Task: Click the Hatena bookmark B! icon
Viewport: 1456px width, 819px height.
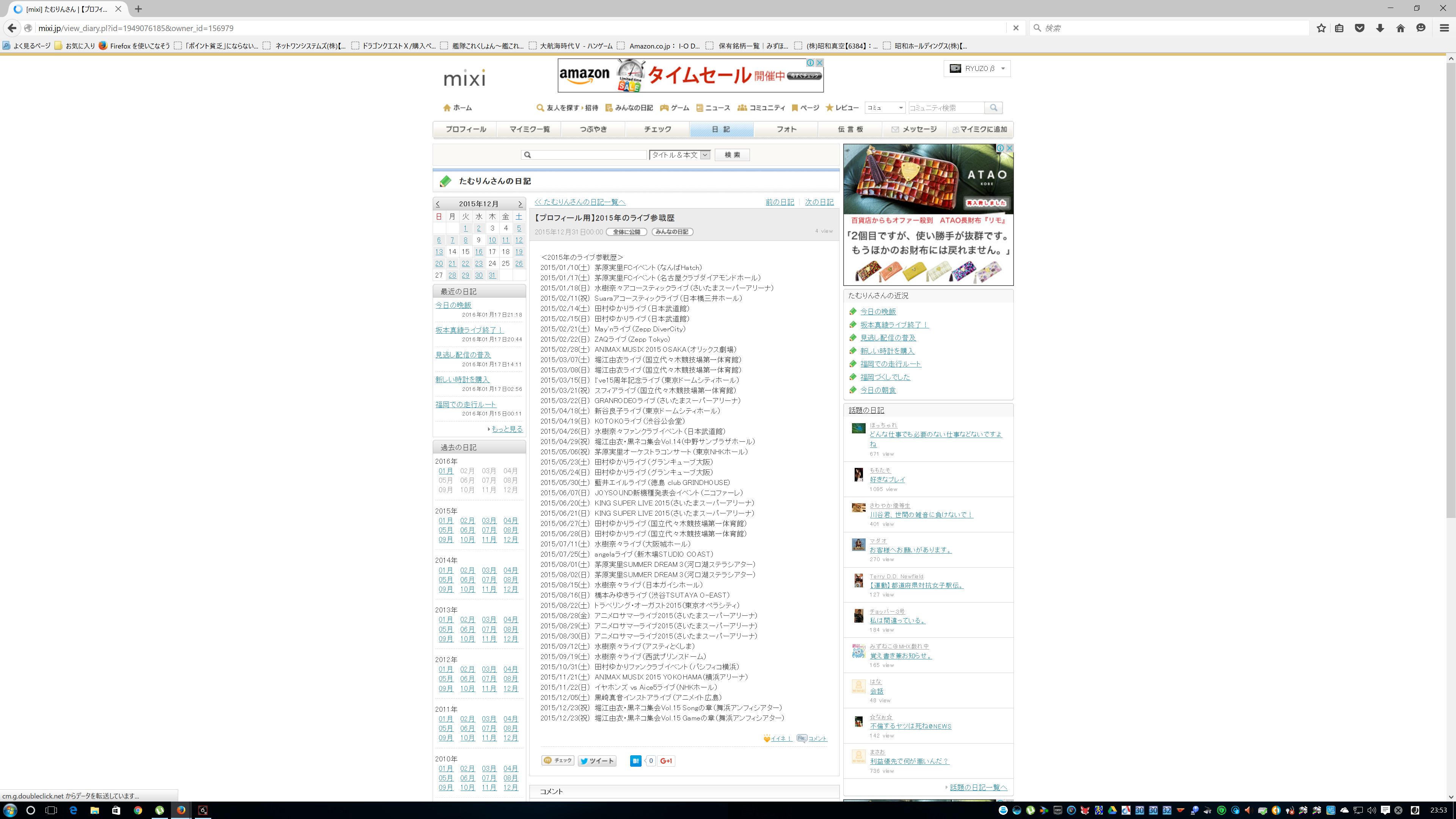Action: (635, 761)
